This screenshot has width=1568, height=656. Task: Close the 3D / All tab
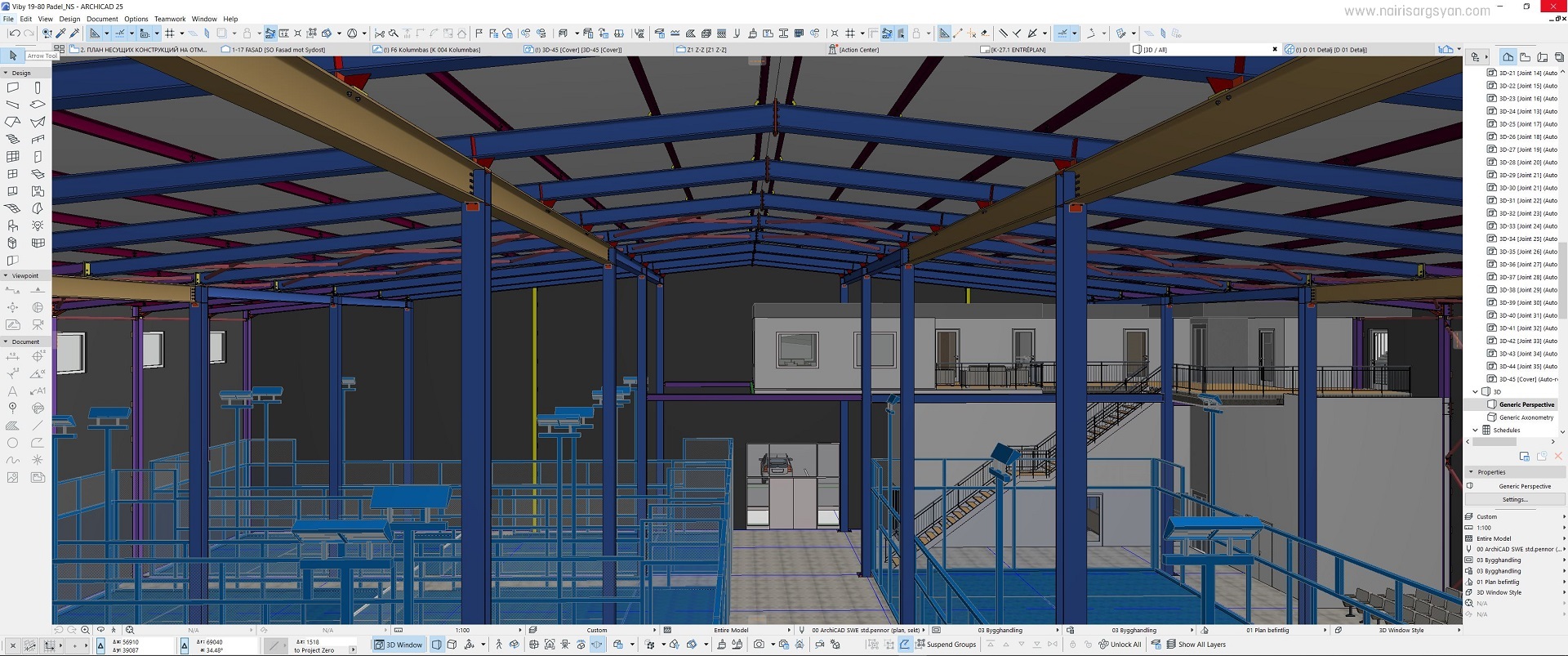[1275, 49]
